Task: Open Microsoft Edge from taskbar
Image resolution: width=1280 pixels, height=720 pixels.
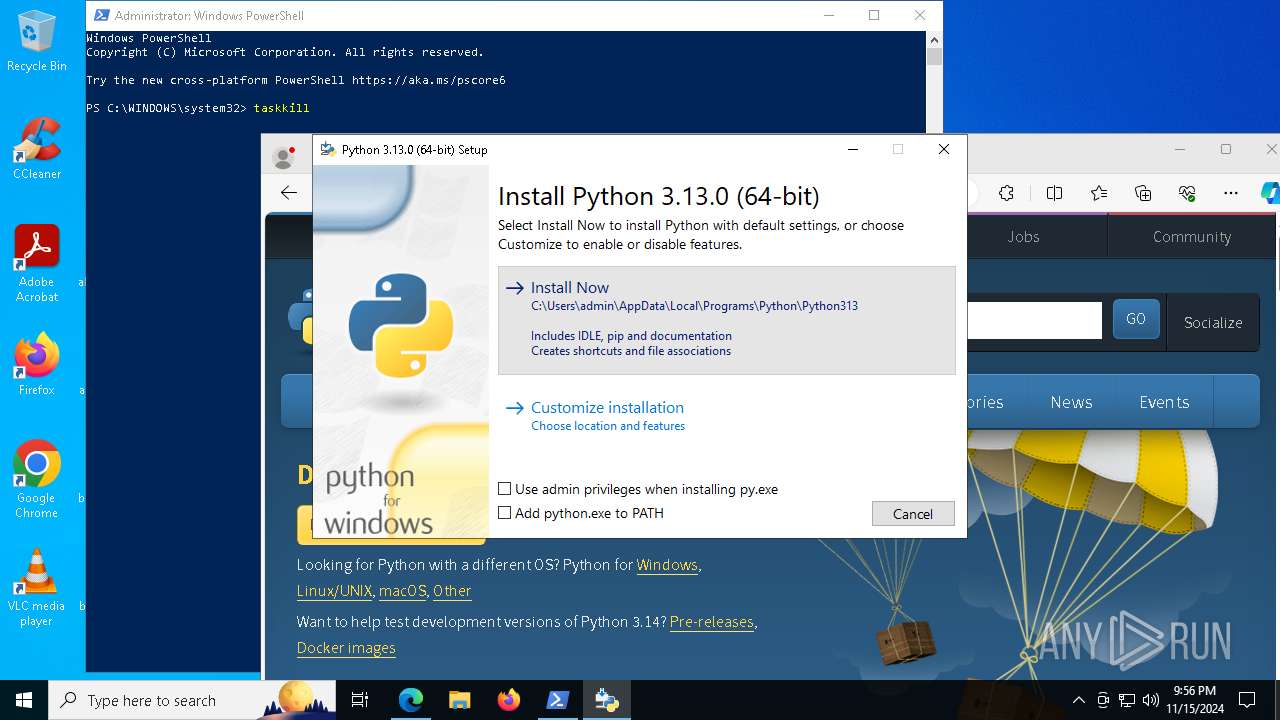Action: click(411, 700)
